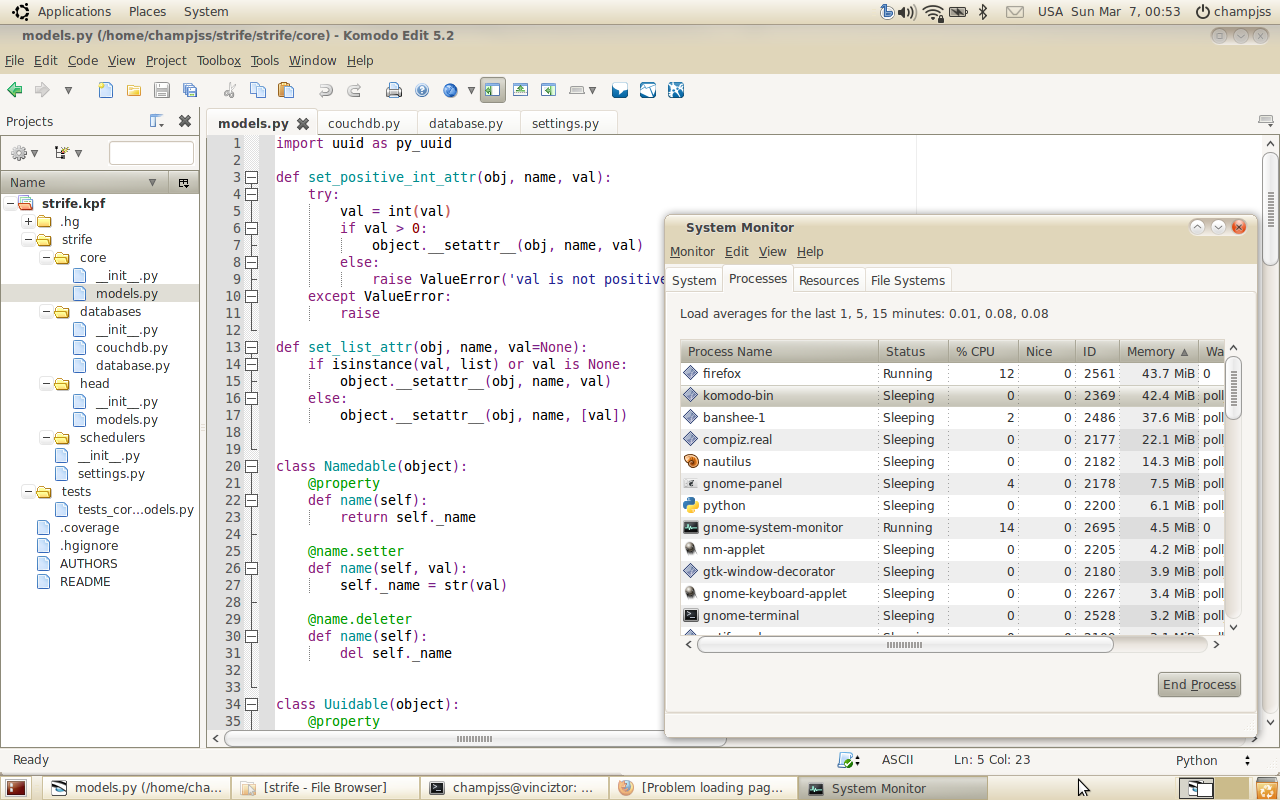Collapse code fold at line 20
The width and height of the screenshot is (1280, 800).
coord(252,467)
